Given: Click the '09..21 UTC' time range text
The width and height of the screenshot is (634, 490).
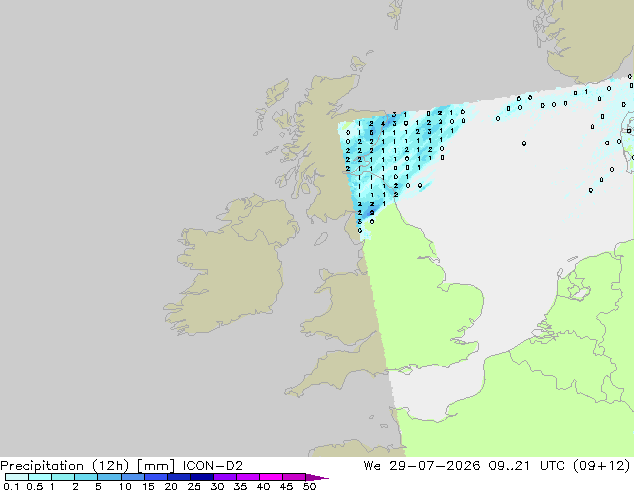Looking at the screenshot, I should point(526,466).
